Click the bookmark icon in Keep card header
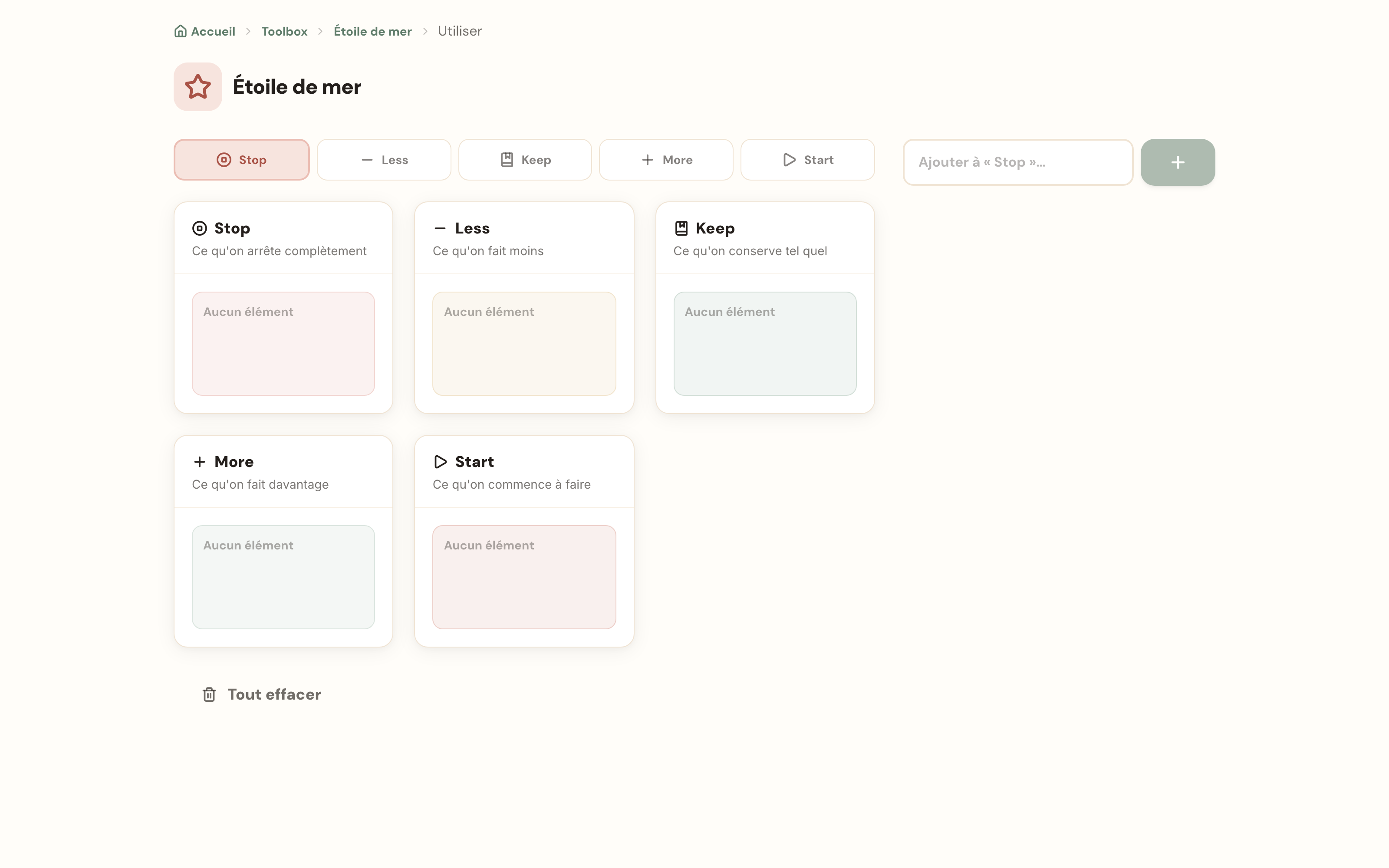The height and width of the screenshot is (868, 1389). (x=681, y=228)
